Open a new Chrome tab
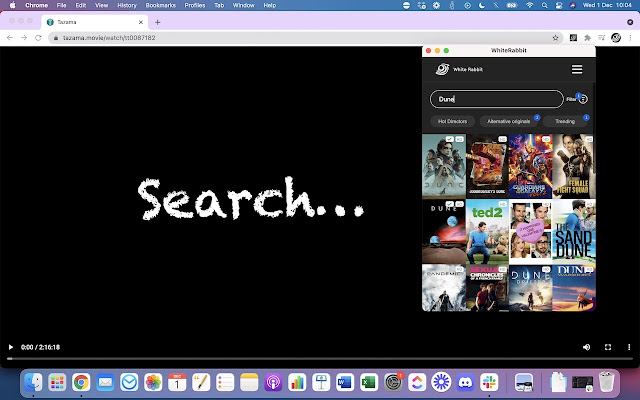This screenshot has width=640, height=400. [158, 22]
